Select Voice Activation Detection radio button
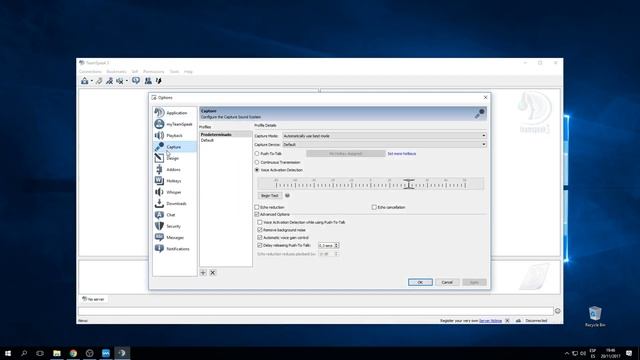Viewport: 640px width, 360px height. pyautogui.click(x=257, y=170)
